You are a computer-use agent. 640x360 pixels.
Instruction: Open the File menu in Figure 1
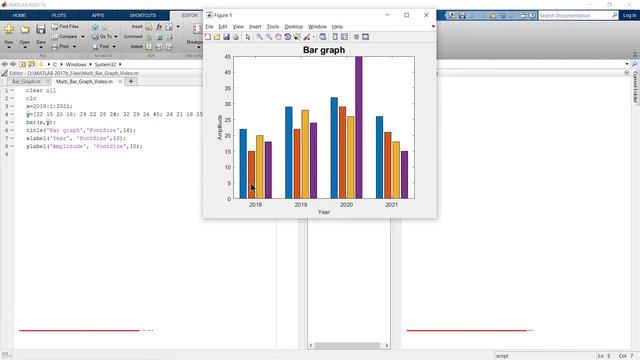coord(209,27)
